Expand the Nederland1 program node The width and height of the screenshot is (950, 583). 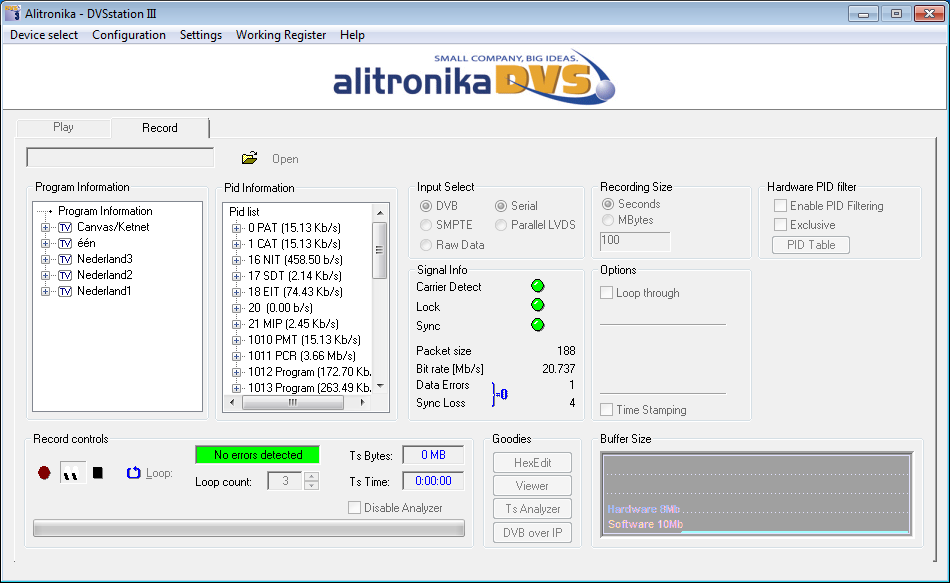click(x=45, y=291)
